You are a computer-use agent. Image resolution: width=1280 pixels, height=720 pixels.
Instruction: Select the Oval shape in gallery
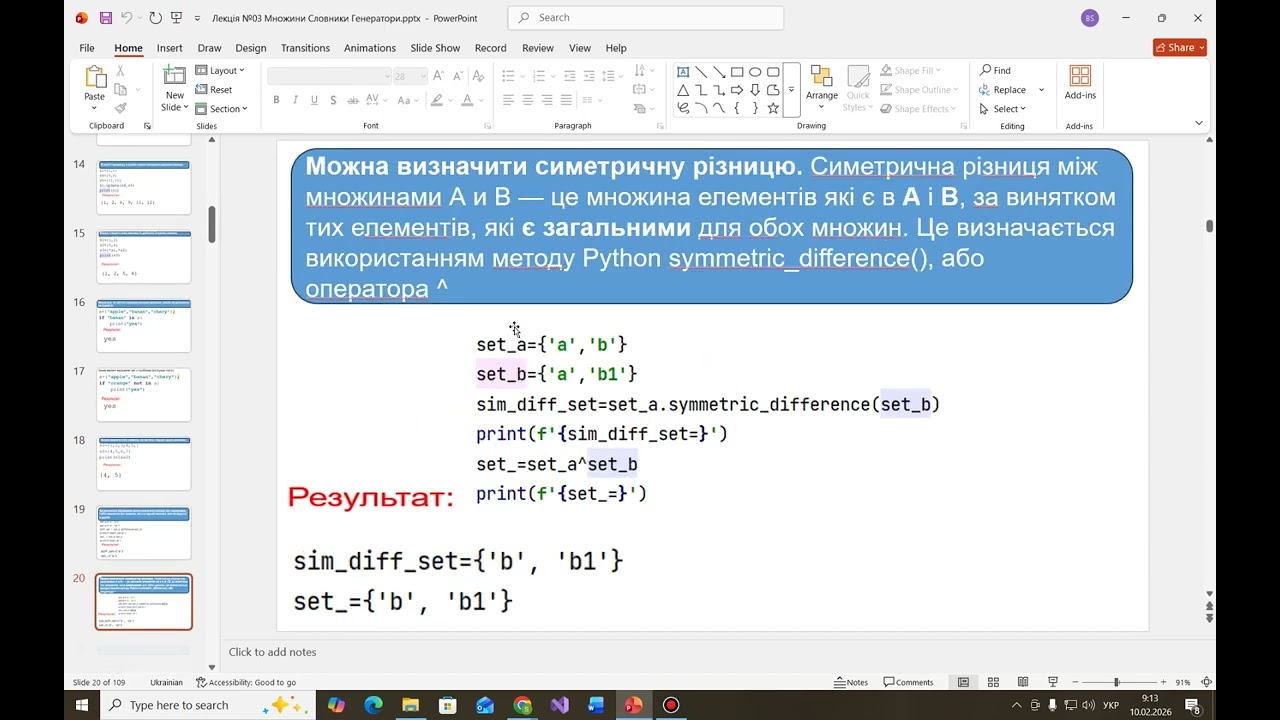click(x=755, y=72)
